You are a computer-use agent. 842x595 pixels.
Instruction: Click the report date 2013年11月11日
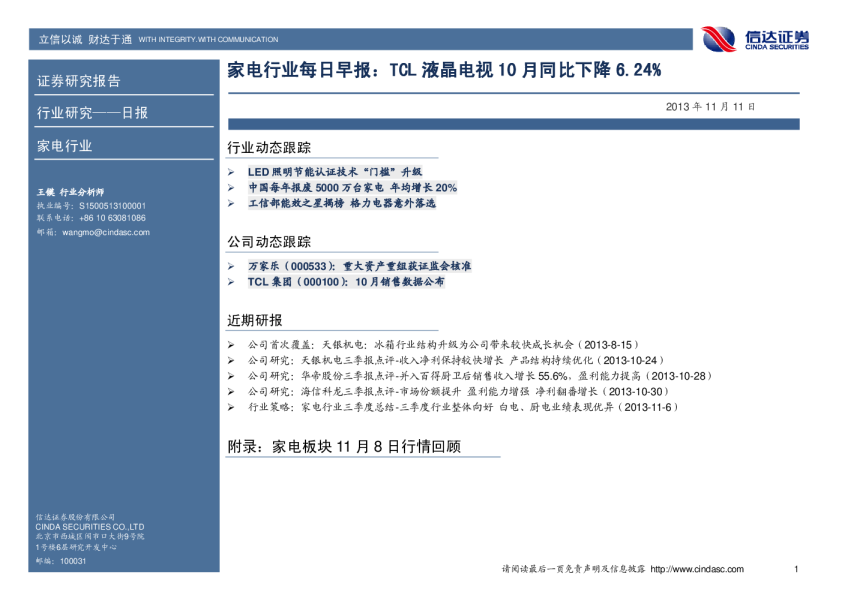pos(709,106)
